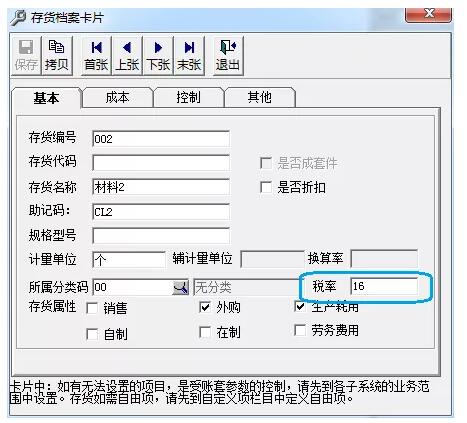Click the 计量单位 input field
The height and width of the screenshot is (423, 467).
129,259
